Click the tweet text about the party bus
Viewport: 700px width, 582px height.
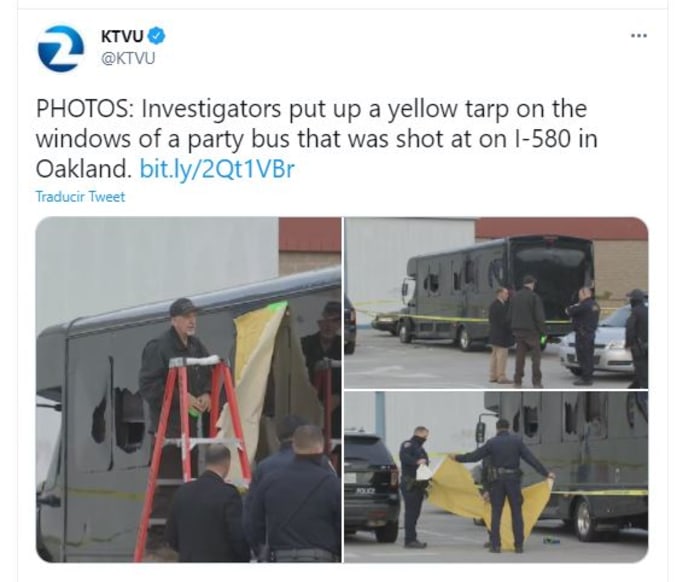(x=316, y=139)
